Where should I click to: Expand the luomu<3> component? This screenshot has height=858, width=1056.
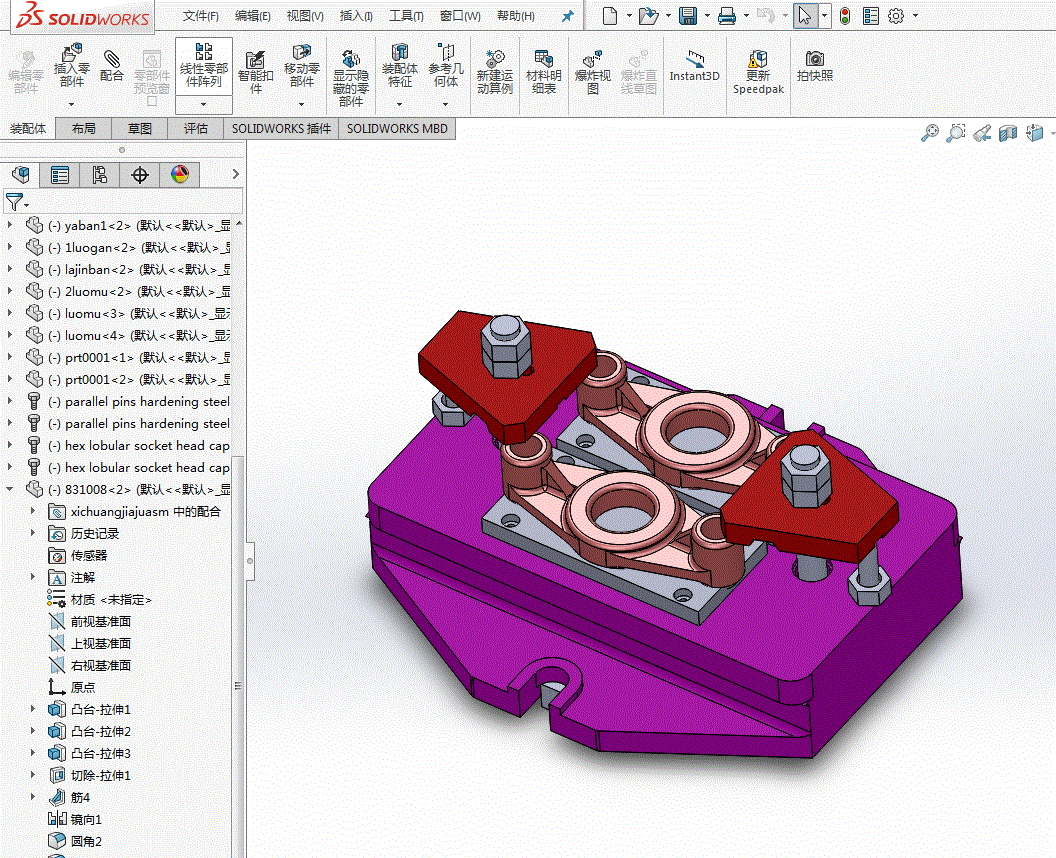coord(9,313)
